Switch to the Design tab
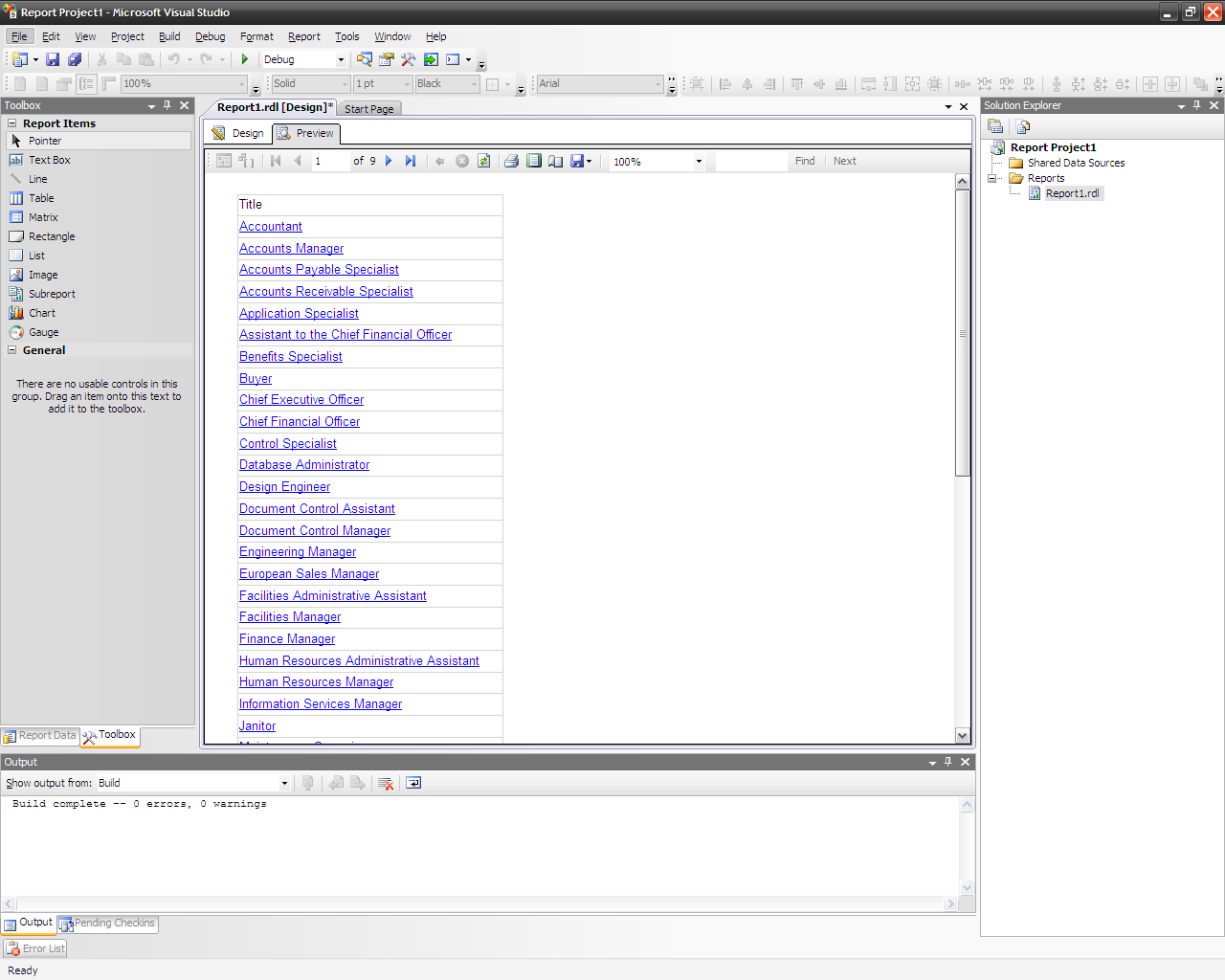 [x=238, y=133]
